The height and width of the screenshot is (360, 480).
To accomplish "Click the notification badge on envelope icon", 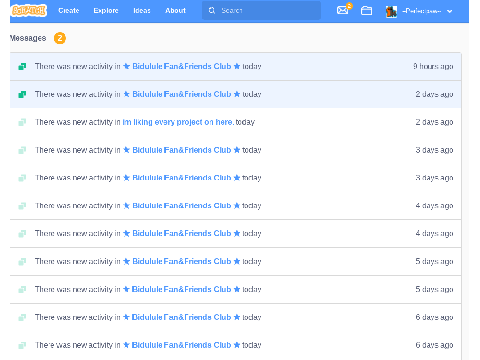I will [349, 5].
